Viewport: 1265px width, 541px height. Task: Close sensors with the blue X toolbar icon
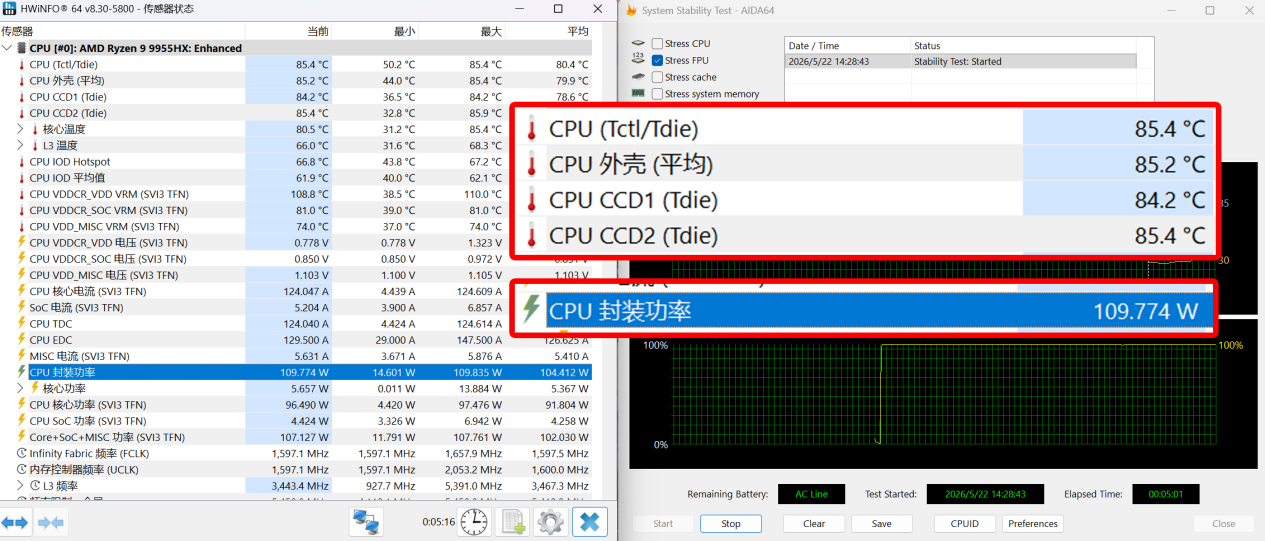click(x=589, y=522)
